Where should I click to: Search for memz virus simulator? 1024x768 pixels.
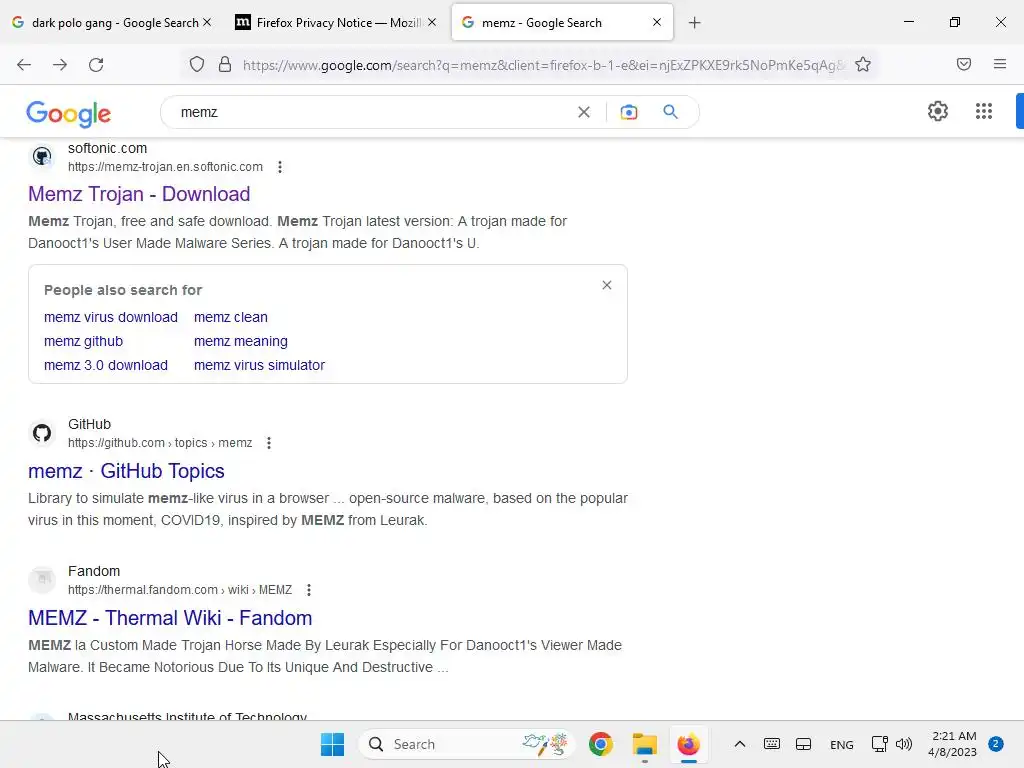click(x=259, y=366)
